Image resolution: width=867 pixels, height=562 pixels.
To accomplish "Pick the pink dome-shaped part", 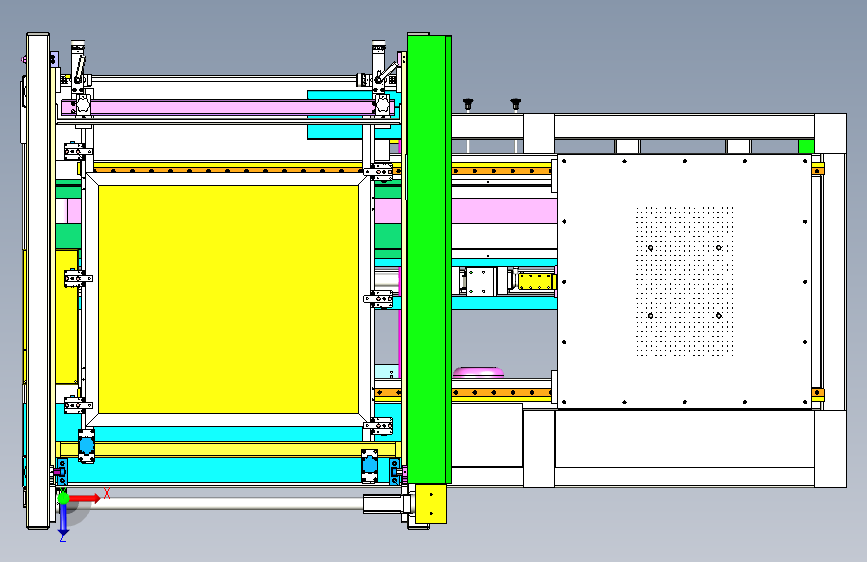I will 478,372.
